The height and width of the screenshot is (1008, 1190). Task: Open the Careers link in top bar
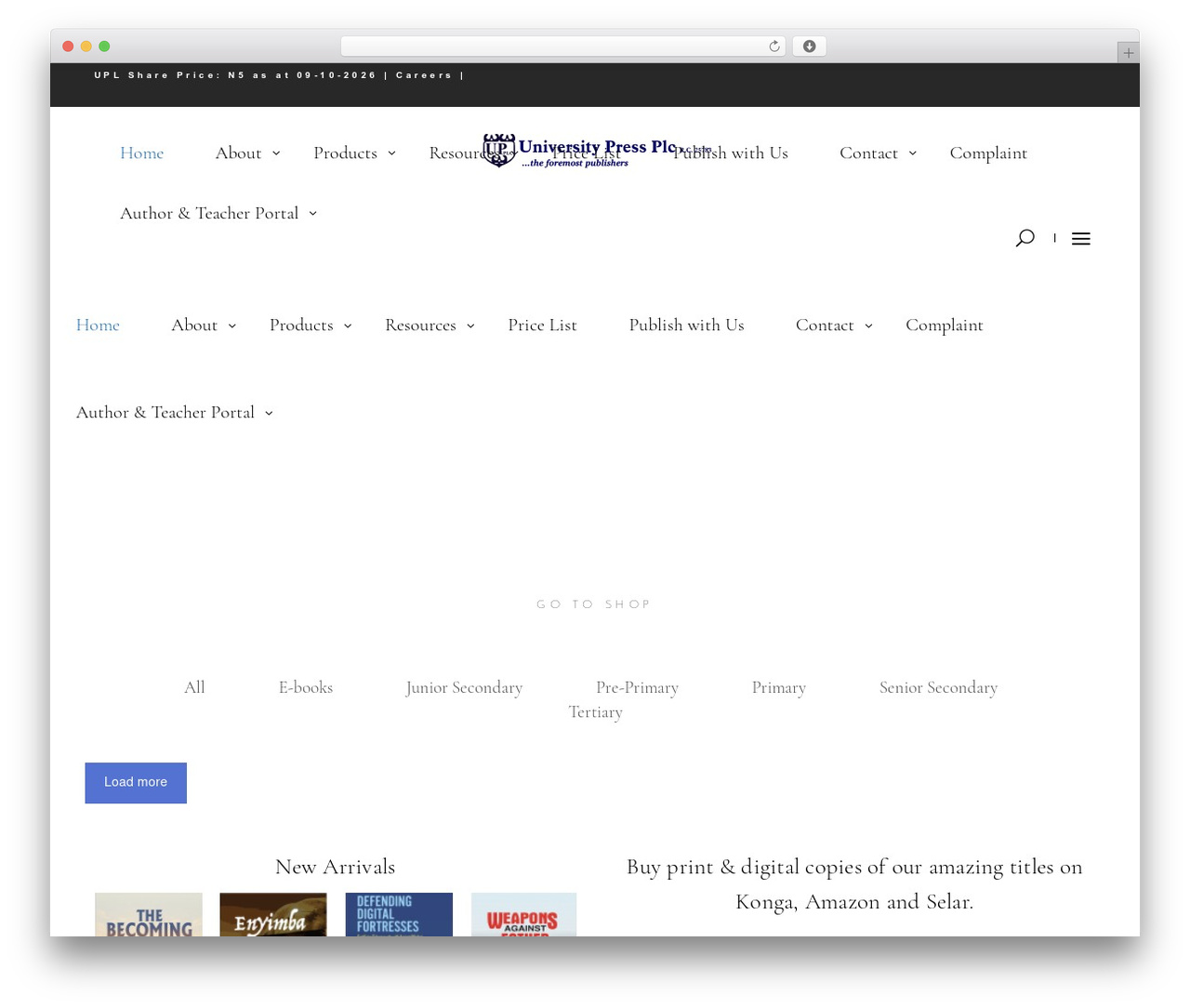pos(424,75)
